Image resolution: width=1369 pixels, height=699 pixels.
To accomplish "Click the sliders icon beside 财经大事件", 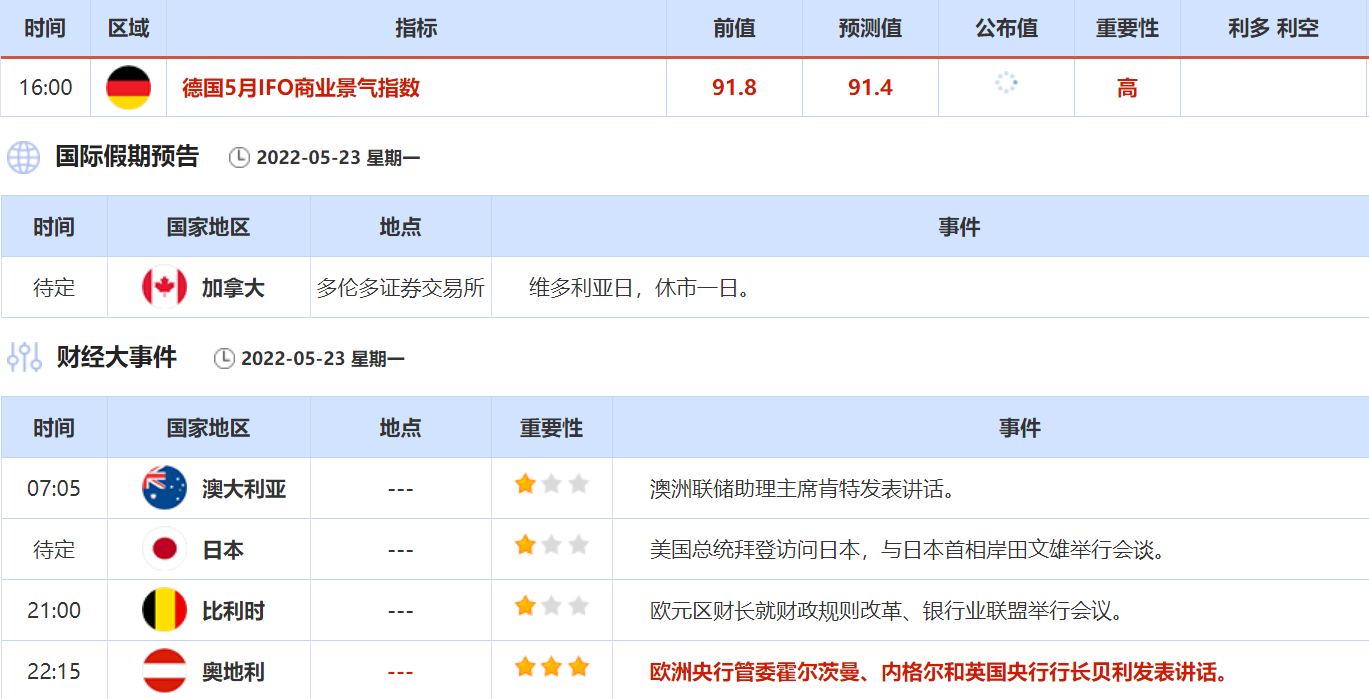I will 23,357.
